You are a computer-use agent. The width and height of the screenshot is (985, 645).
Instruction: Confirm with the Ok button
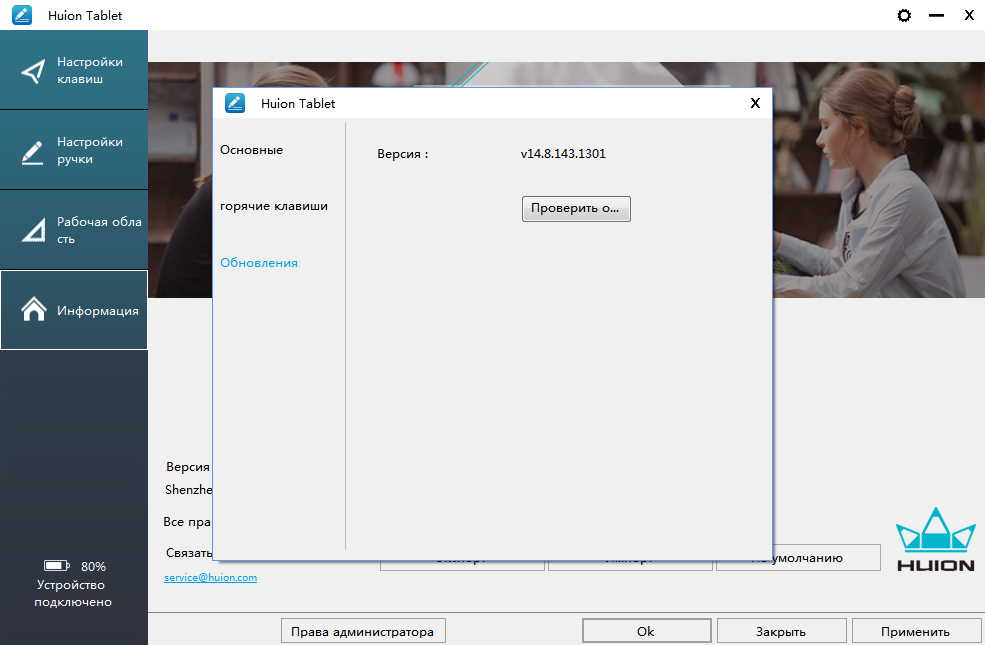646,631
